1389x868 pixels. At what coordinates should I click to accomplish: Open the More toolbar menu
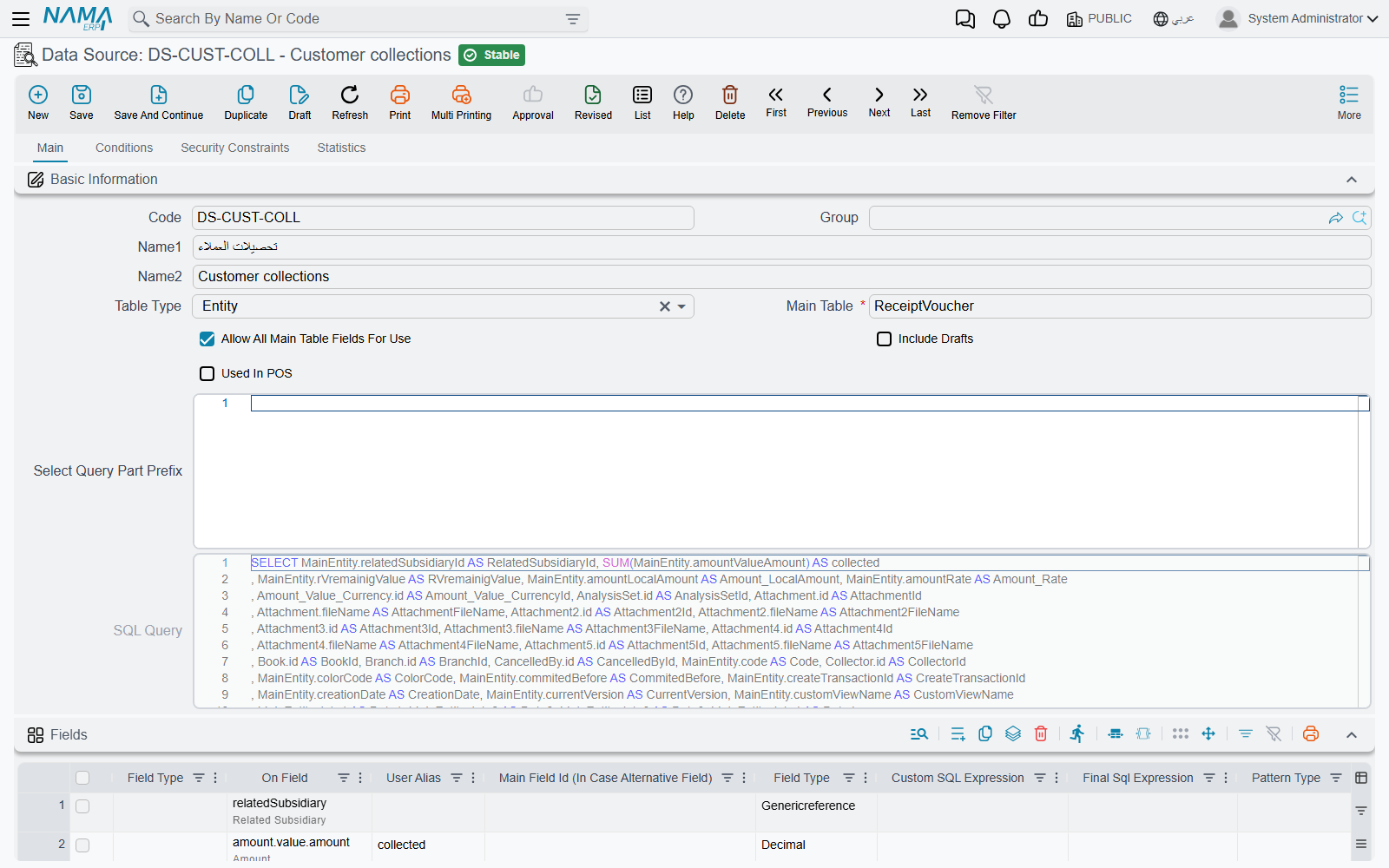click(x=1349, y=102)
